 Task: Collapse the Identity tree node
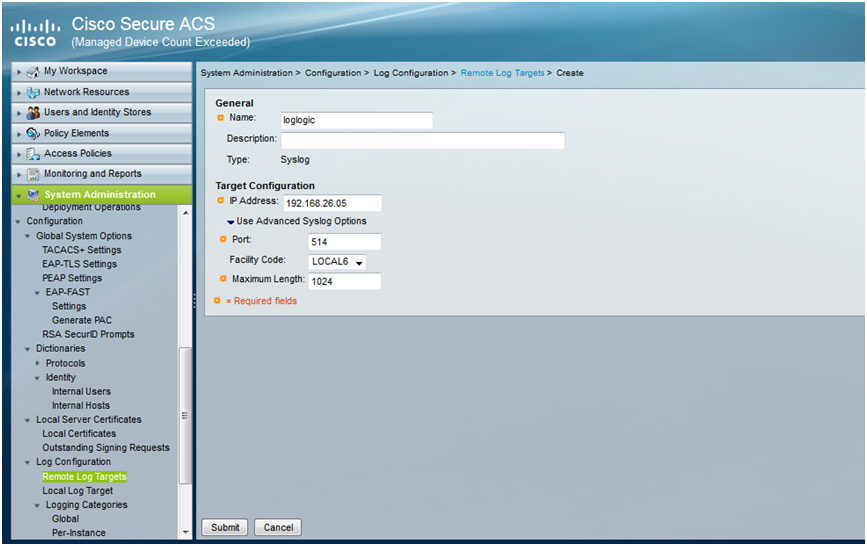click(37, 378)
